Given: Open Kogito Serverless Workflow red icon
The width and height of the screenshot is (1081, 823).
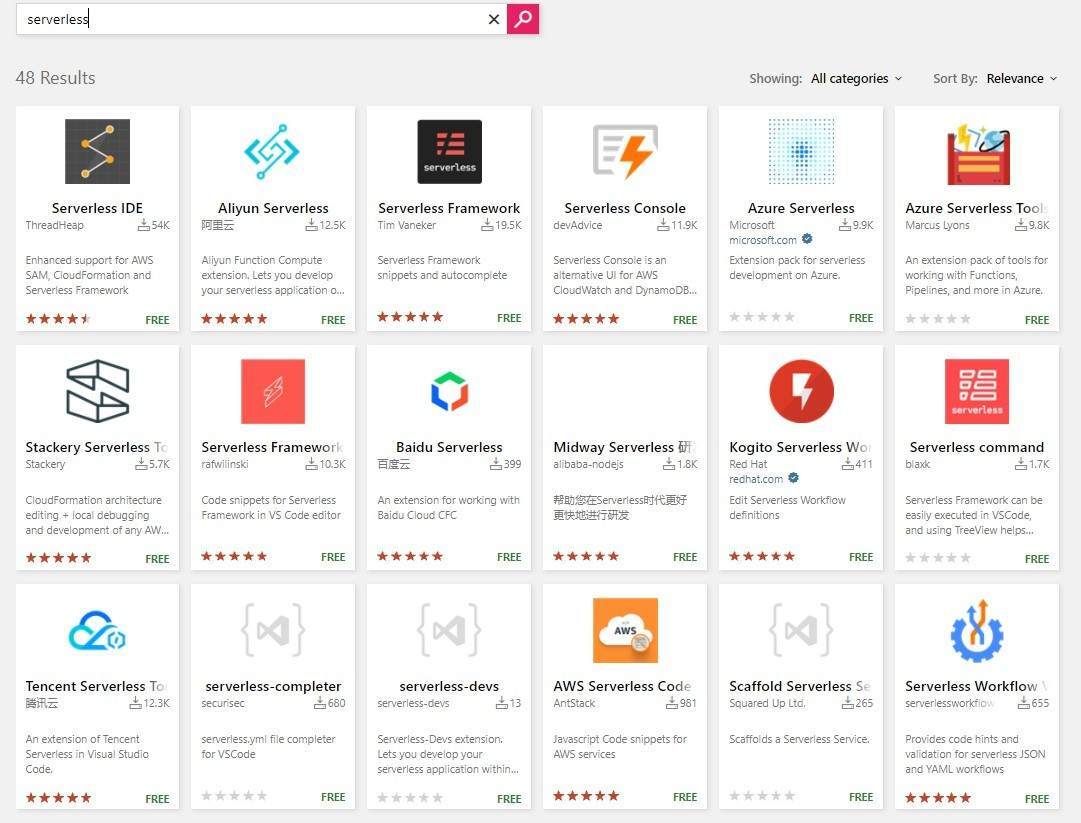Looking at the screenshot, I should point(801,391).
